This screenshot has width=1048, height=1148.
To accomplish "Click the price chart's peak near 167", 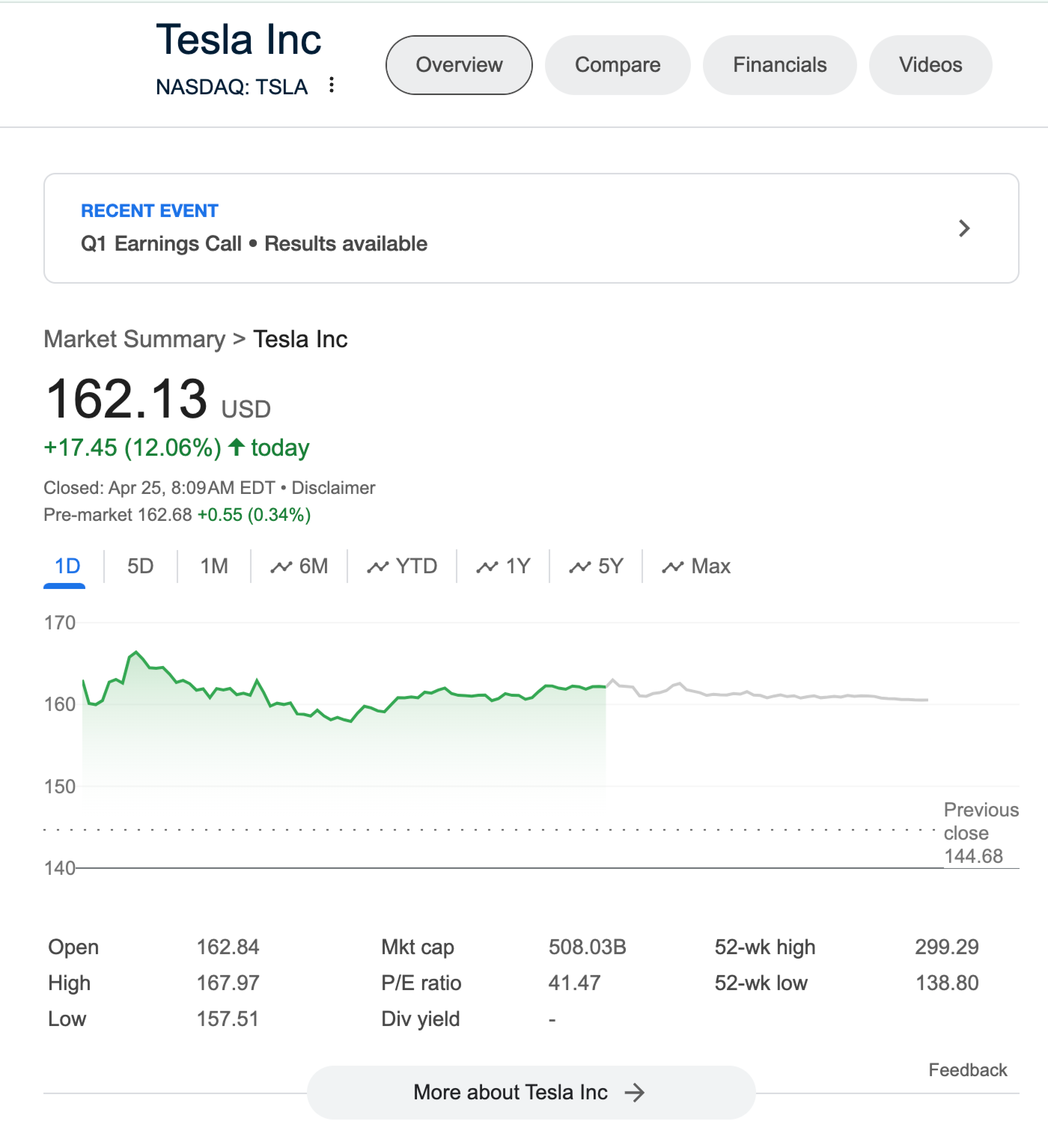I will [135, 651].
